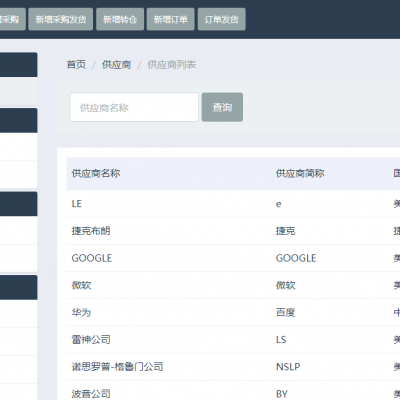
Task: Click abbreviation cell 百度
Action: click(286, 312)
